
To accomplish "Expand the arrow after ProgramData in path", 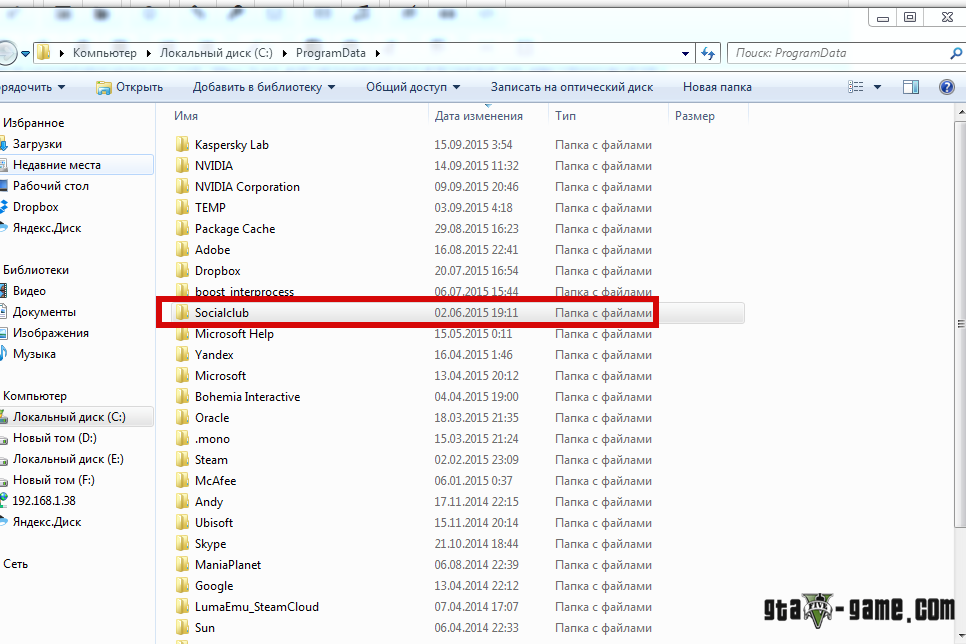I will pyautogui.click(x=378, y=53).
